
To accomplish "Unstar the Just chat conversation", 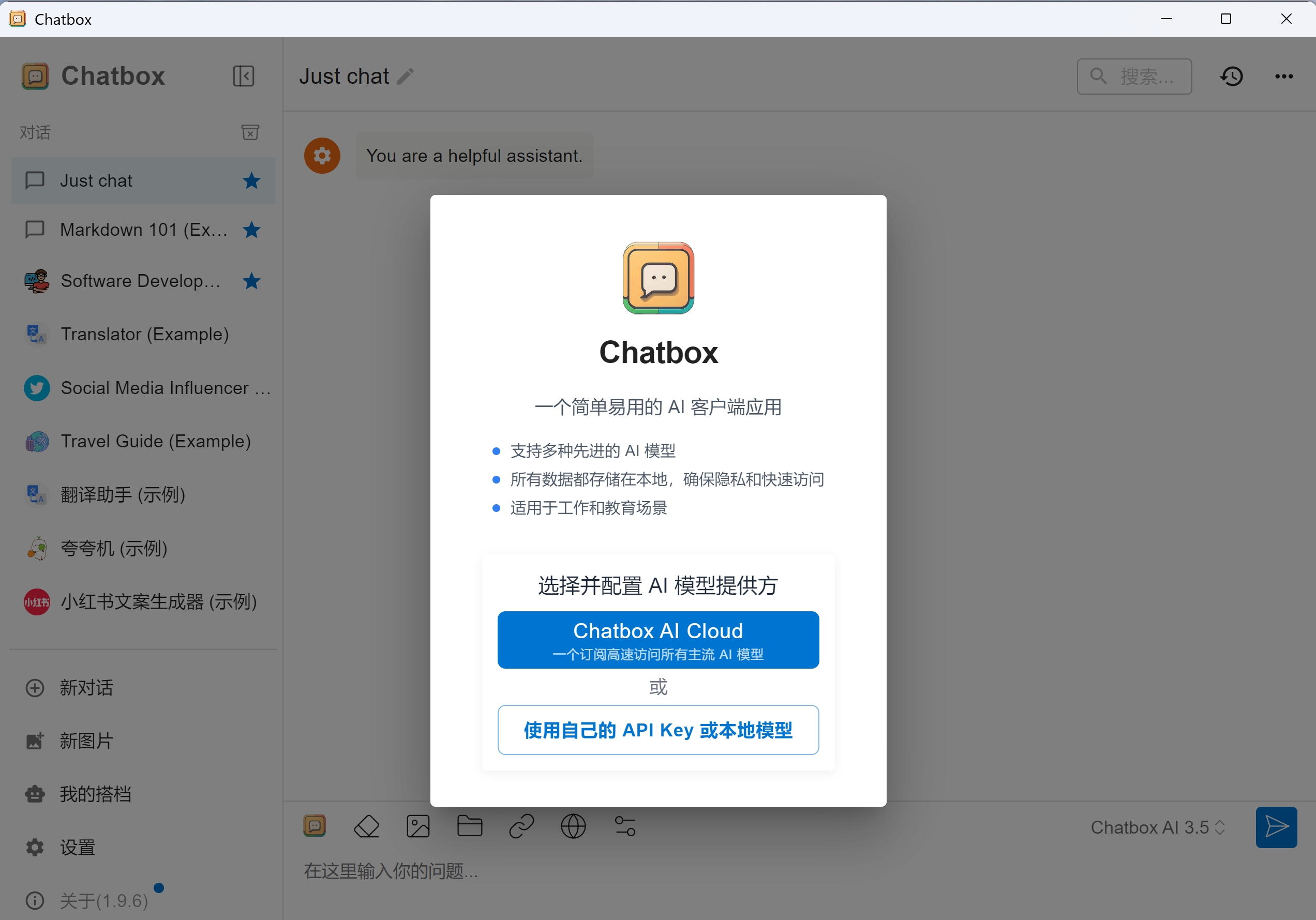I will tap(251, 180).
